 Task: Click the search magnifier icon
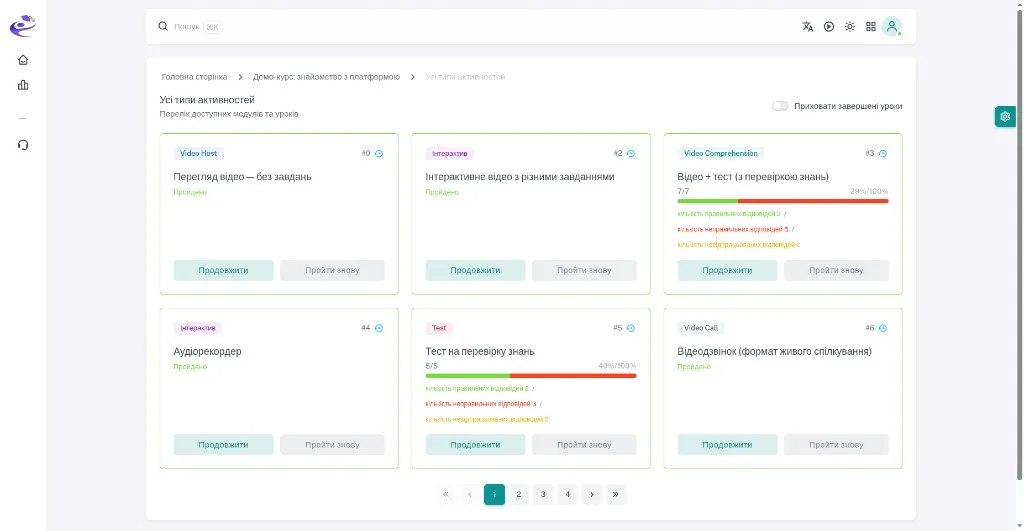[x=163, y=26]
